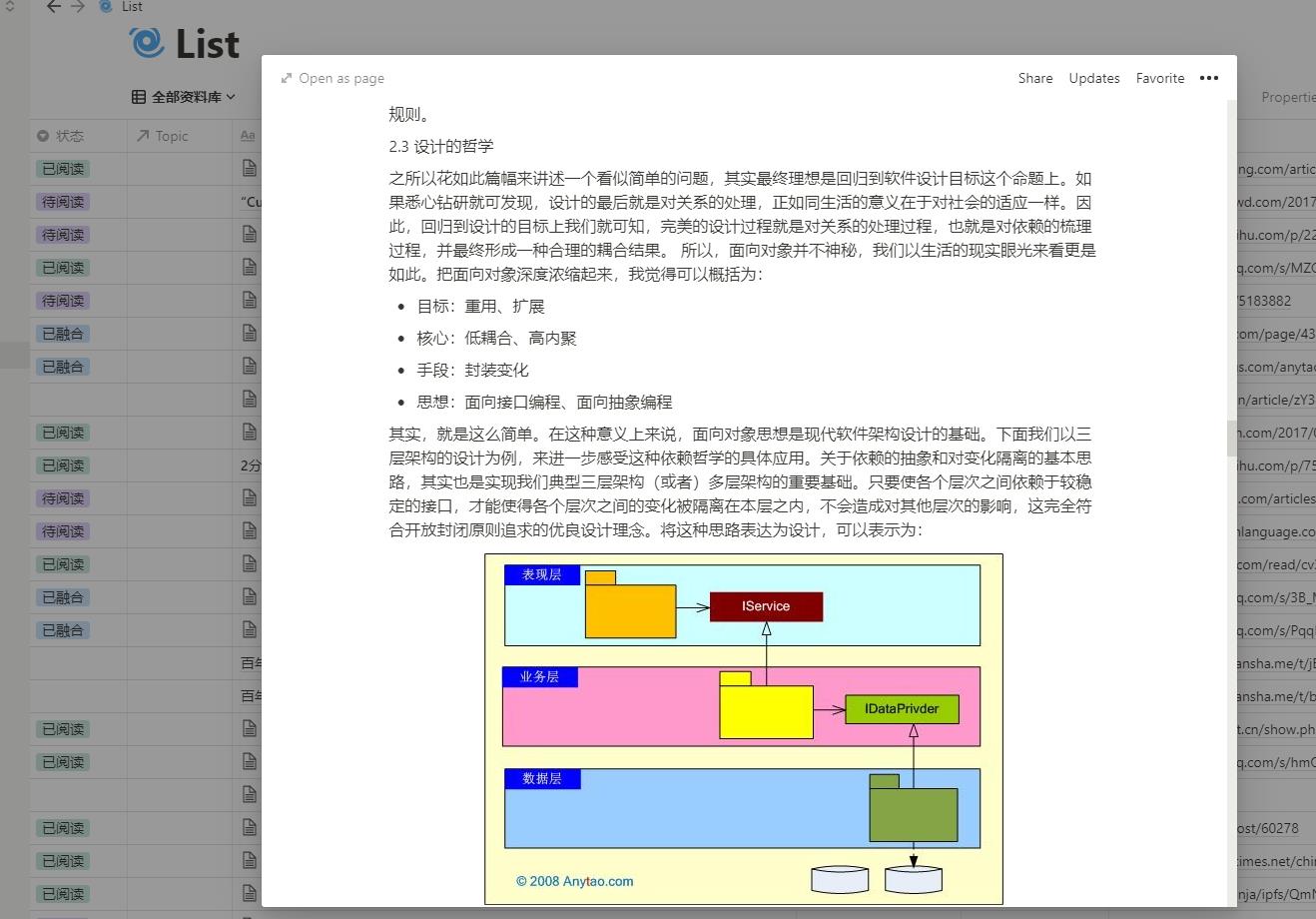Viewport: 1316px width, 919px height.
Task: Open the Updates panel
Action: click(x=1094, y=78)
